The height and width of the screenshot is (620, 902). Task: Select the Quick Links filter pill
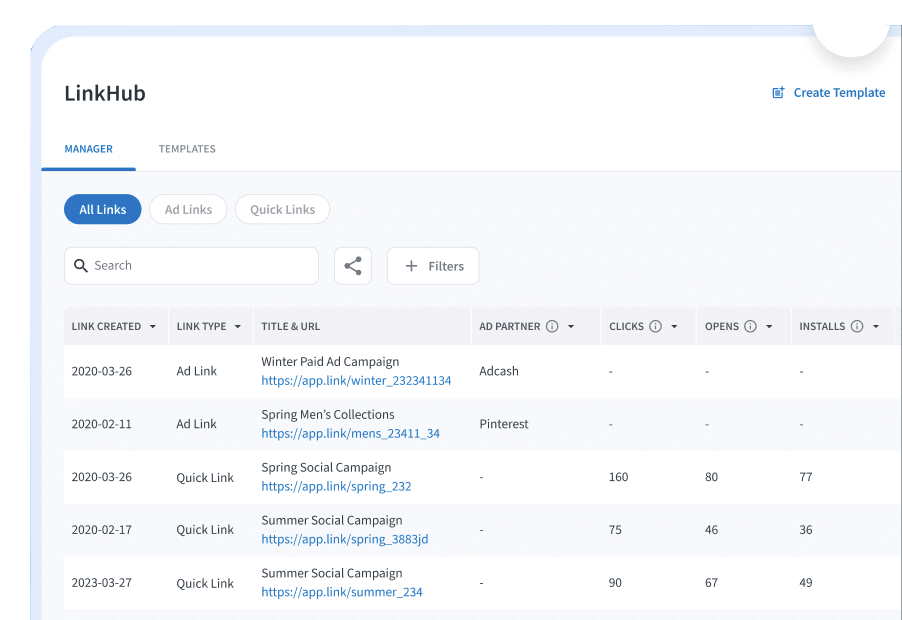pyautogui.click(x=282, y=210)
